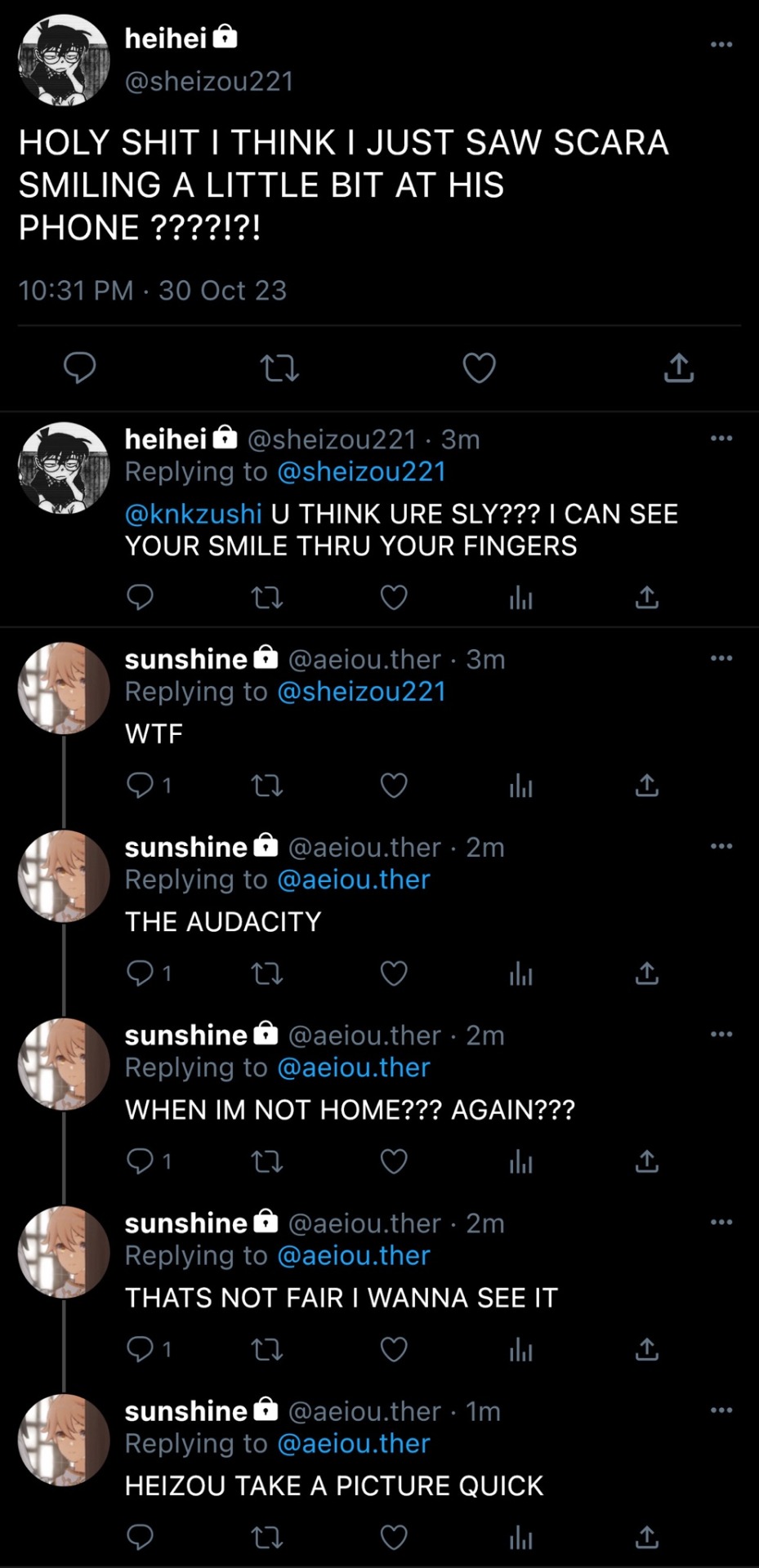759x1568 pixels.
Task: Open @sheizou221 link in 'WTF' reply
Action: (x=361, y=692)
